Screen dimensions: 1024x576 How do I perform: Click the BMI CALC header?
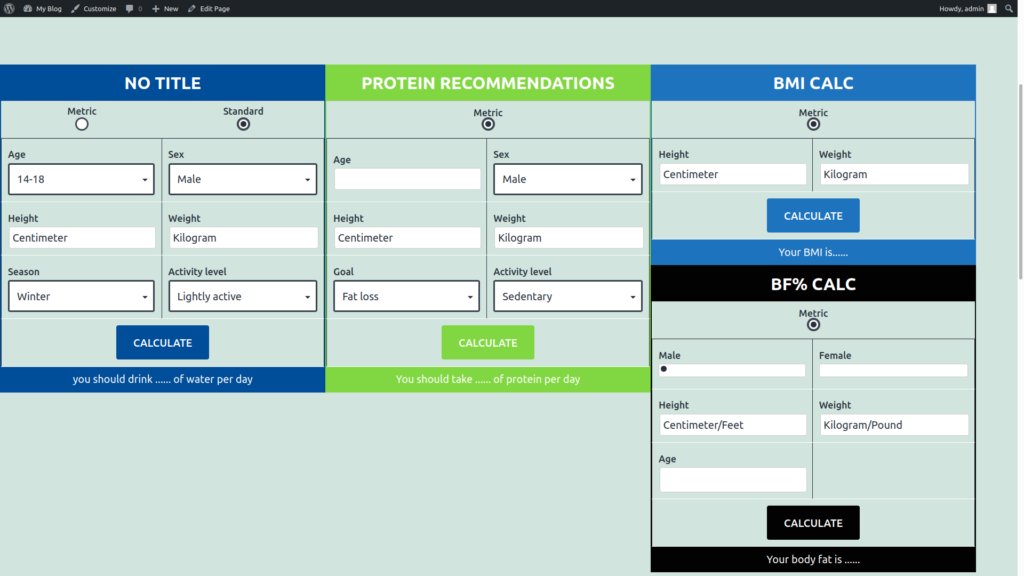tap(813, 83)
